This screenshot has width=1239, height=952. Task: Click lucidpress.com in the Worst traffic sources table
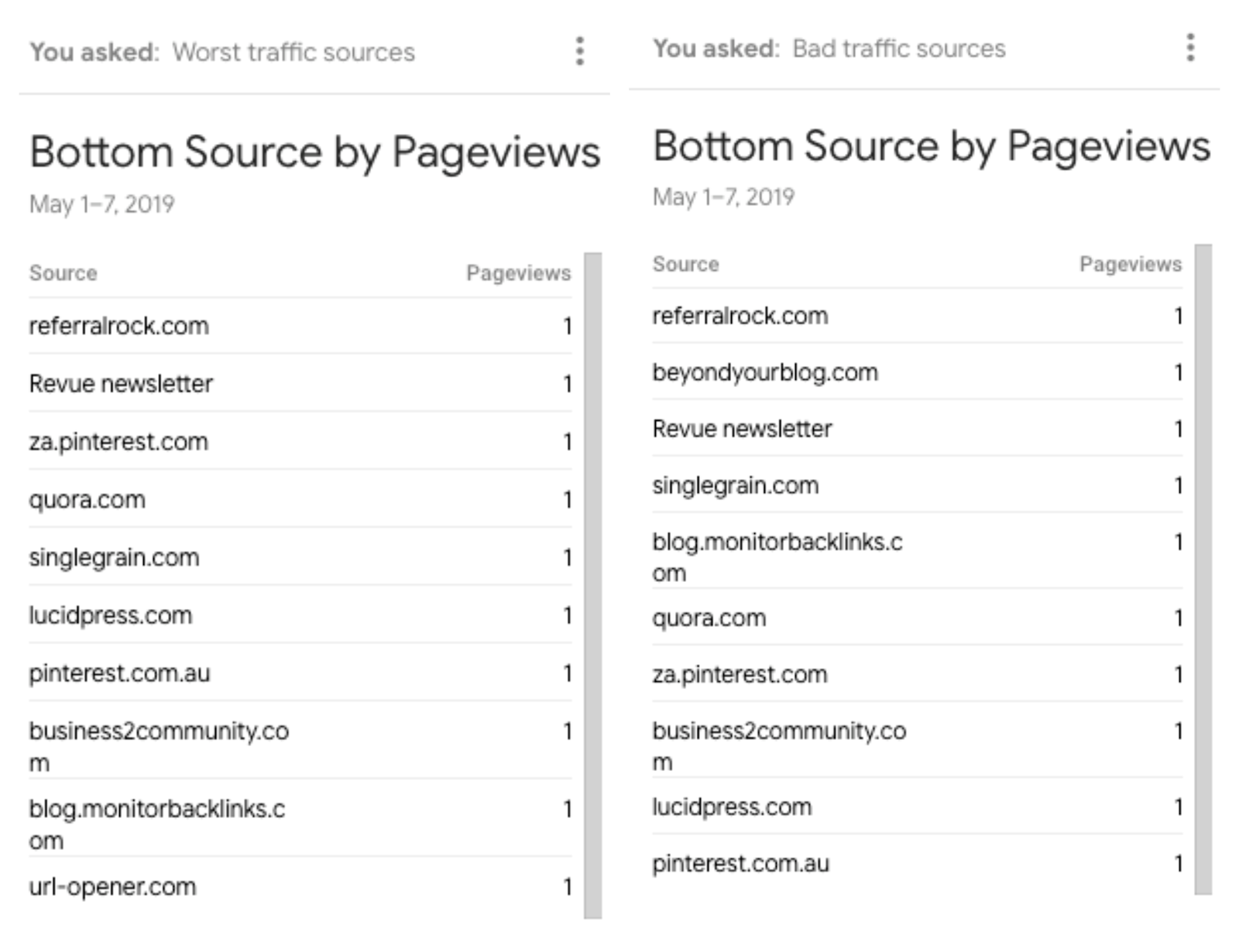tap(111, 615)
